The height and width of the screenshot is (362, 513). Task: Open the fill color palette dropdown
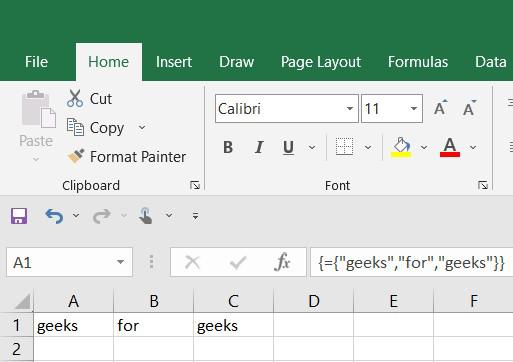424,147
